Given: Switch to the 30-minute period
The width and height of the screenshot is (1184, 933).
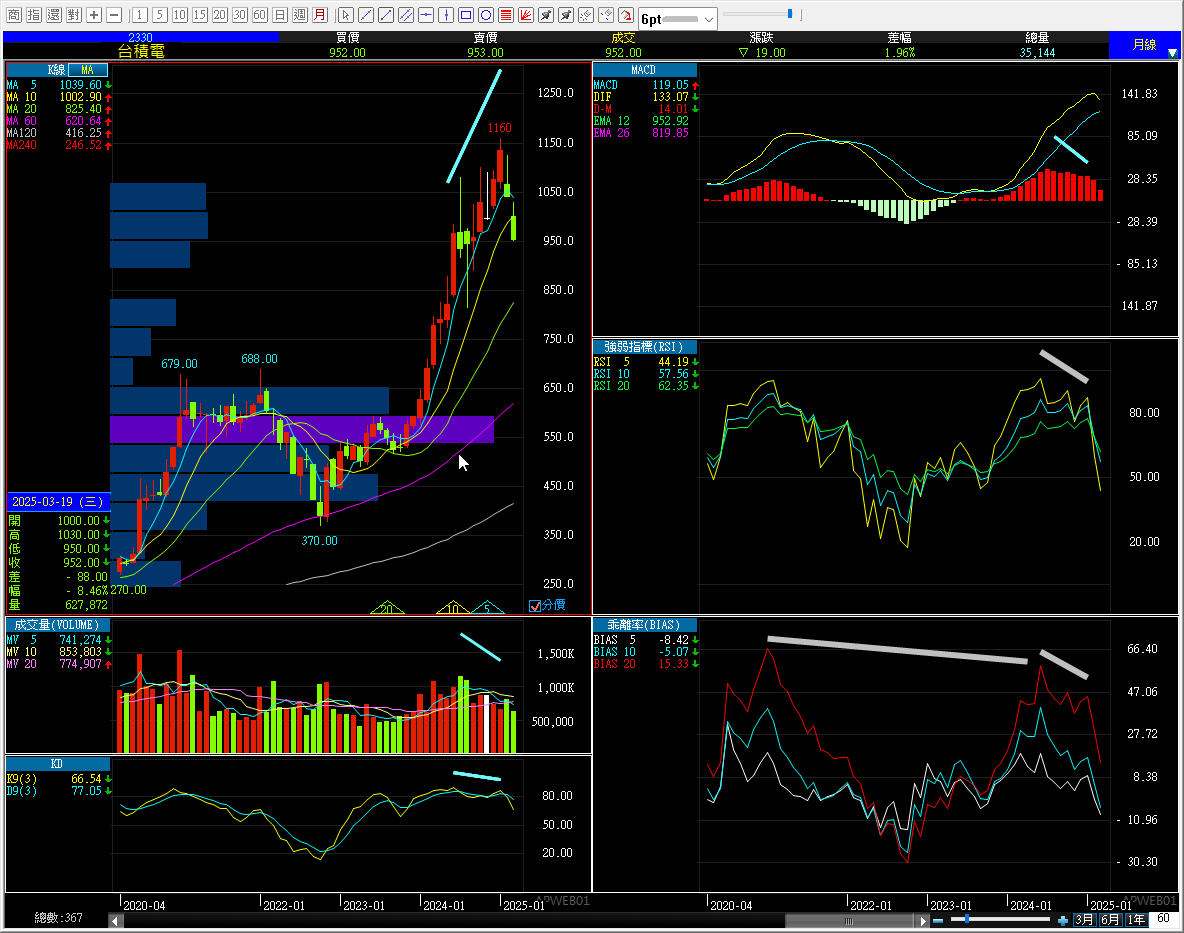Looking at the screenshot, I should 240,14.
